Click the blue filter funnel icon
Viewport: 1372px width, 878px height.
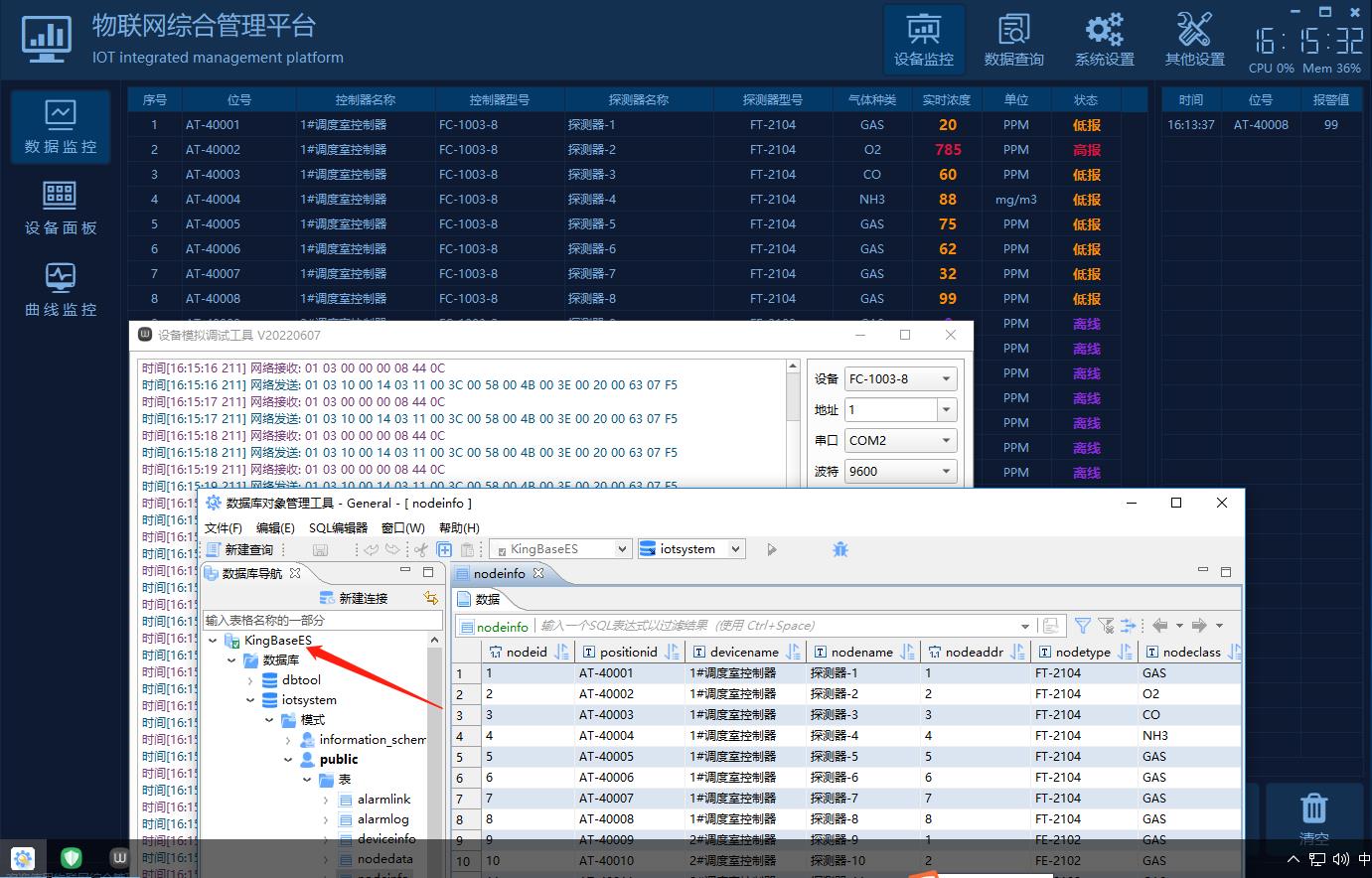[x=1083, y=626]
